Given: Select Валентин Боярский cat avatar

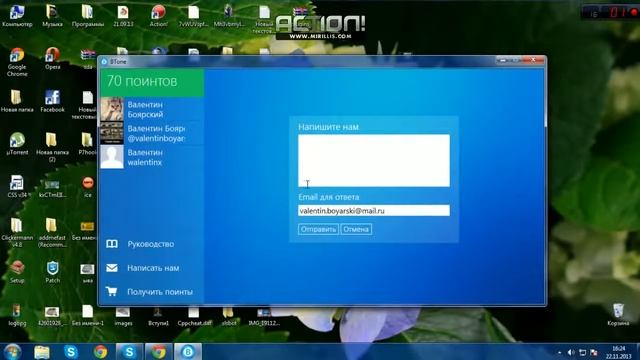Looking at the screenshot, I should click(x=112, y=109).
